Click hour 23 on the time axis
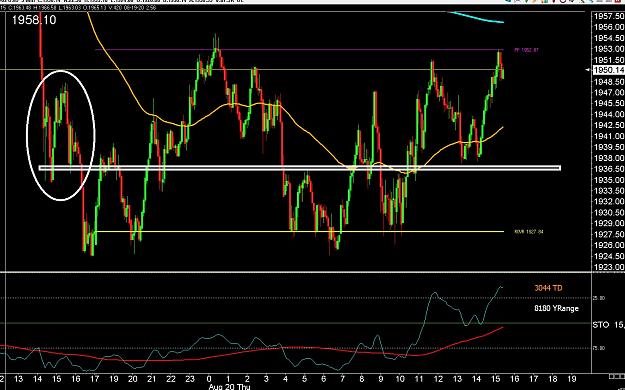Image resolution: width=625 pixels, height=390 pixels. point(190,378)
